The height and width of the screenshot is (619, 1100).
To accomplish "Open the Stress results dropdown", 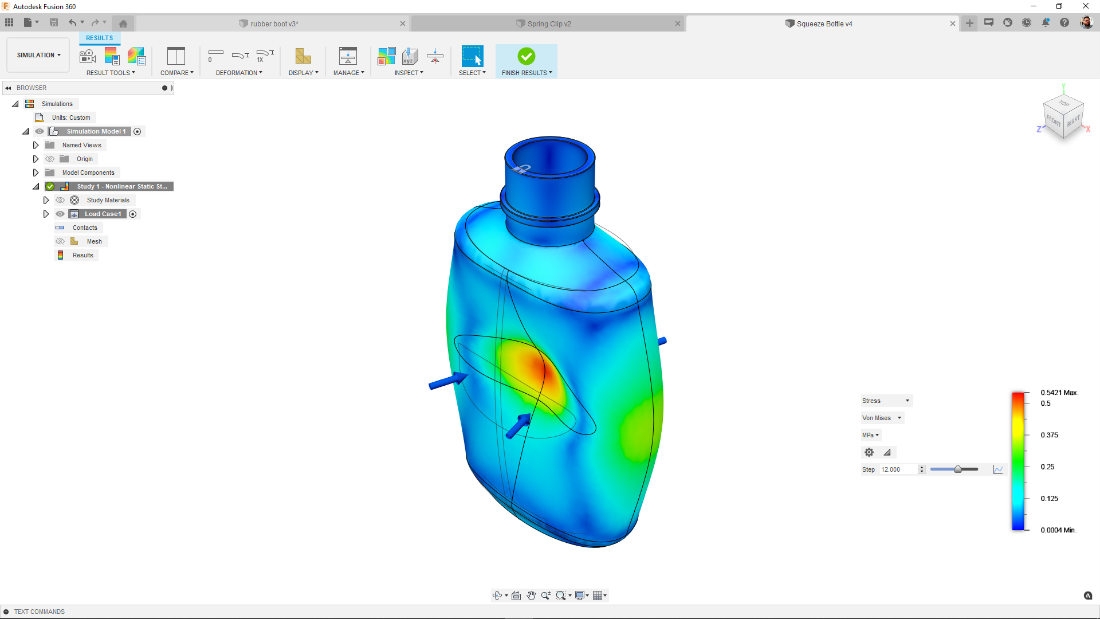I will (x=885, y=400).
